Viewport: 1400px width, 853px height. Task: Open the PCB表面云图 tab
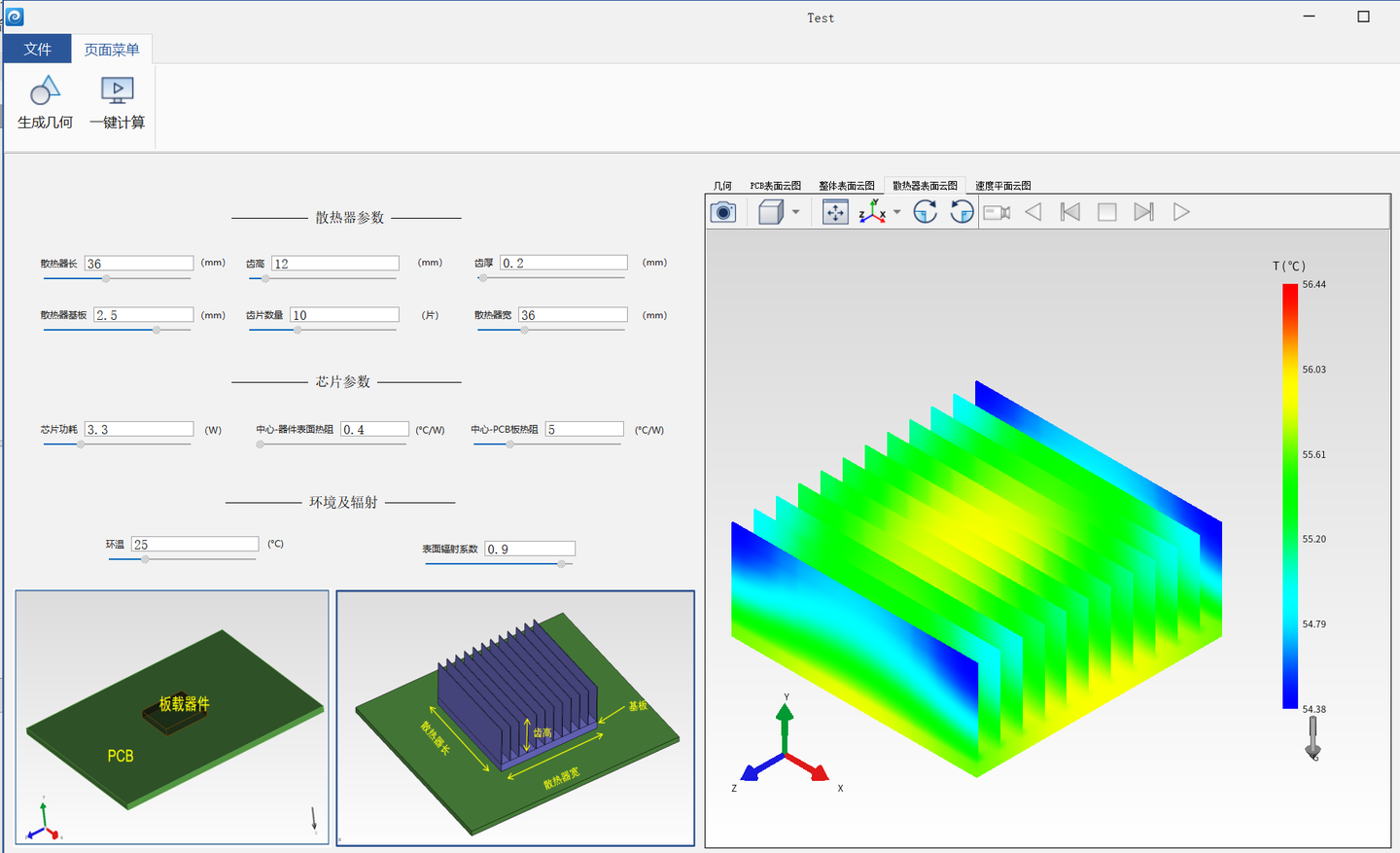[775, 186]
